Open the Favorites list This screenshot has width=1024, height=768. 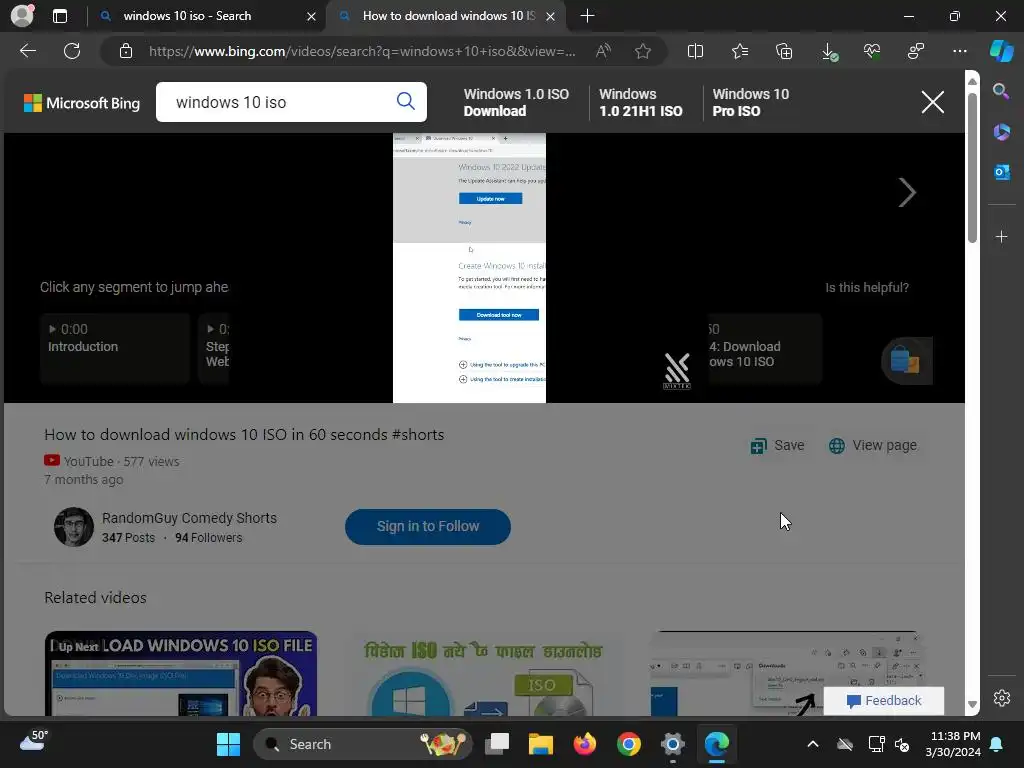coord(740,51)
